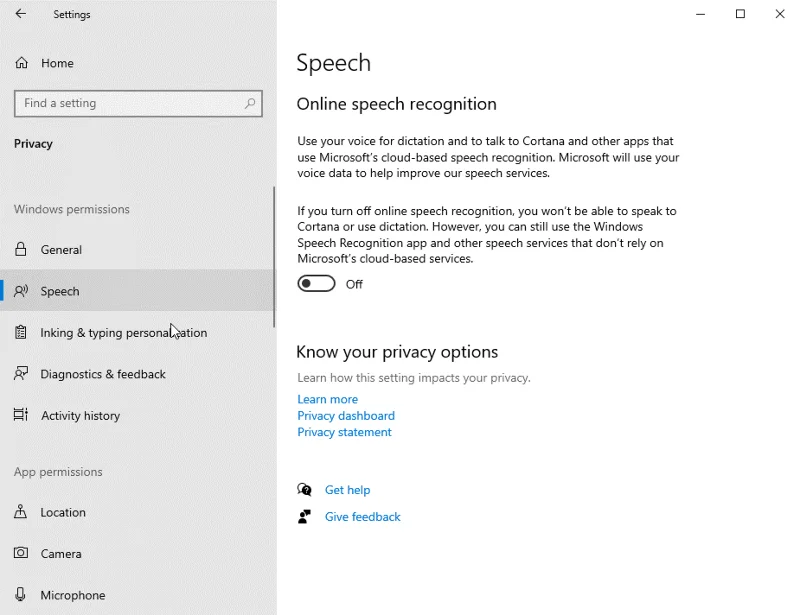
Task: Click the back arrow in Settings
Action: pos(20,14)
